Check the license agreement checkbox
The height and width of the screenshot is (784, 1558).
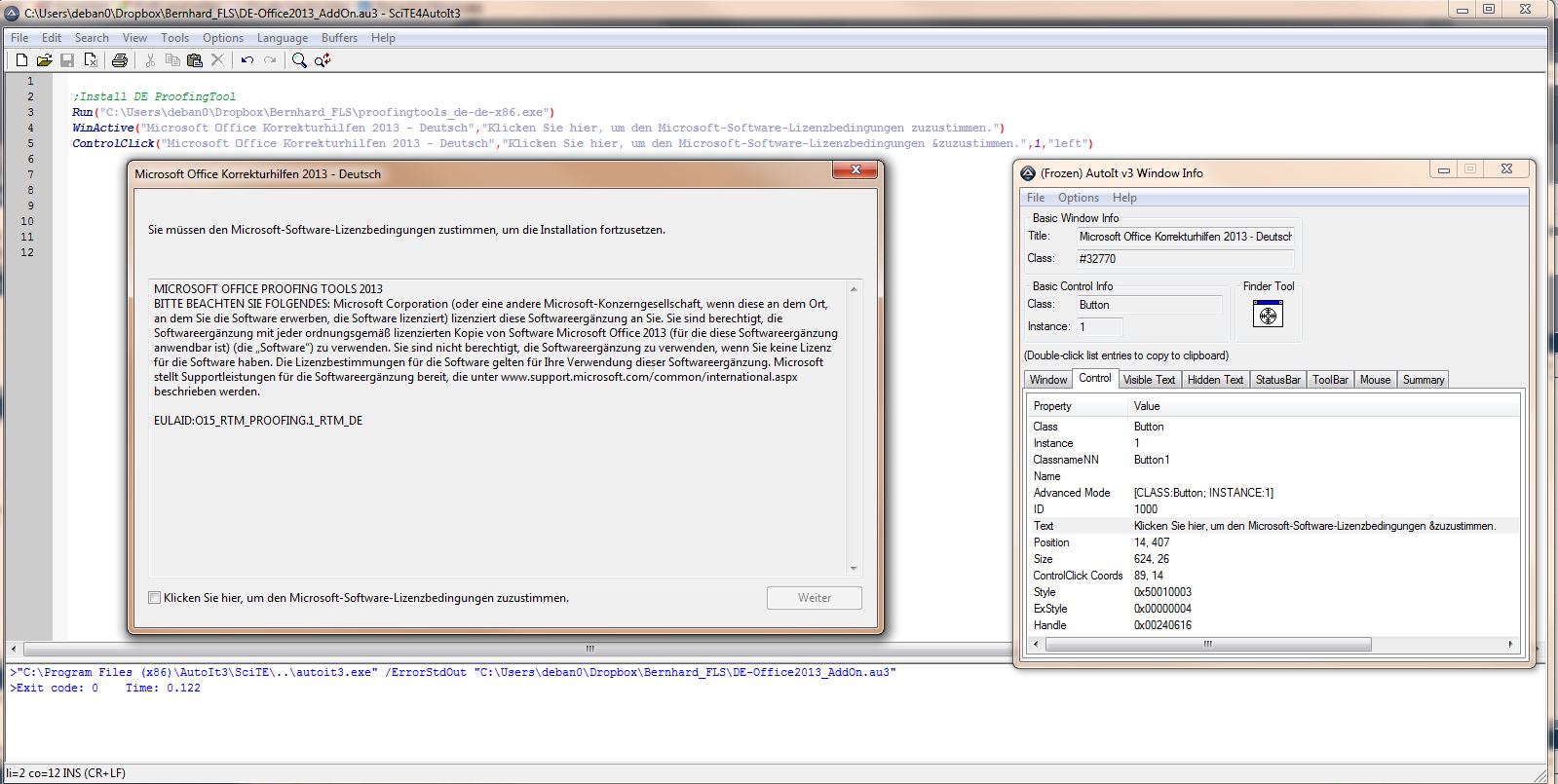[154, 598]
